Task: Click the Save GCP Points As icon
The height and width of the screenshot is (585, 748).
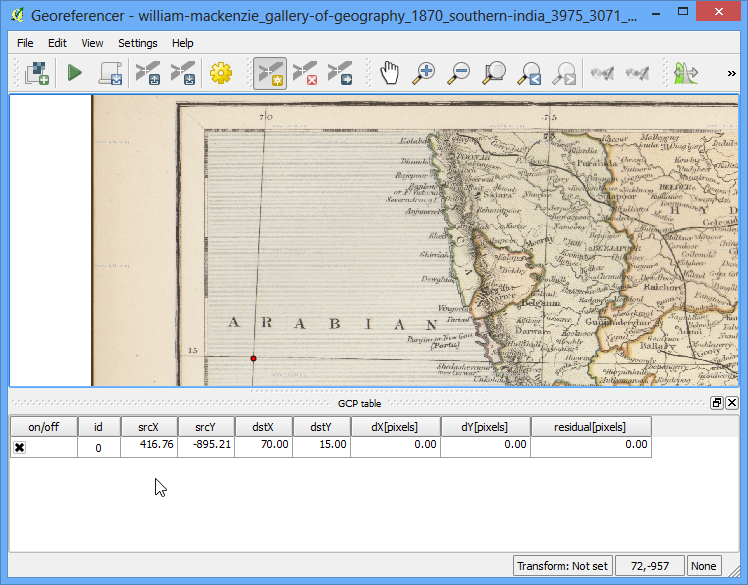Action: click(x=183, y=73)
